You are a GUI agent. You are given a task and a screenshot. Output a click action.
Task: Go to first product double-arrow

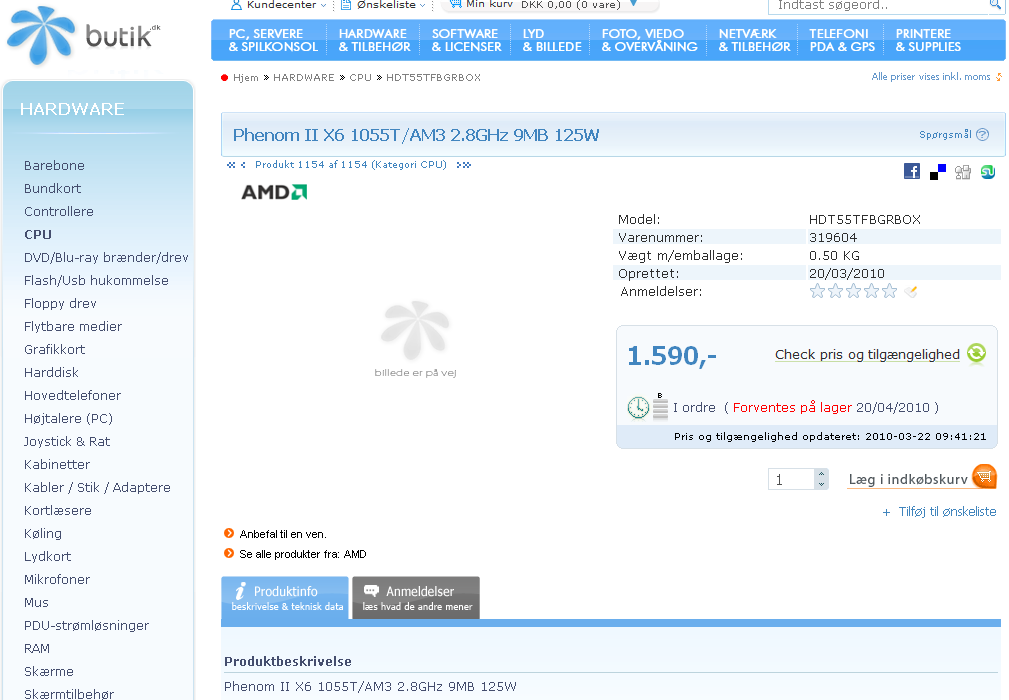pos(231,165)
